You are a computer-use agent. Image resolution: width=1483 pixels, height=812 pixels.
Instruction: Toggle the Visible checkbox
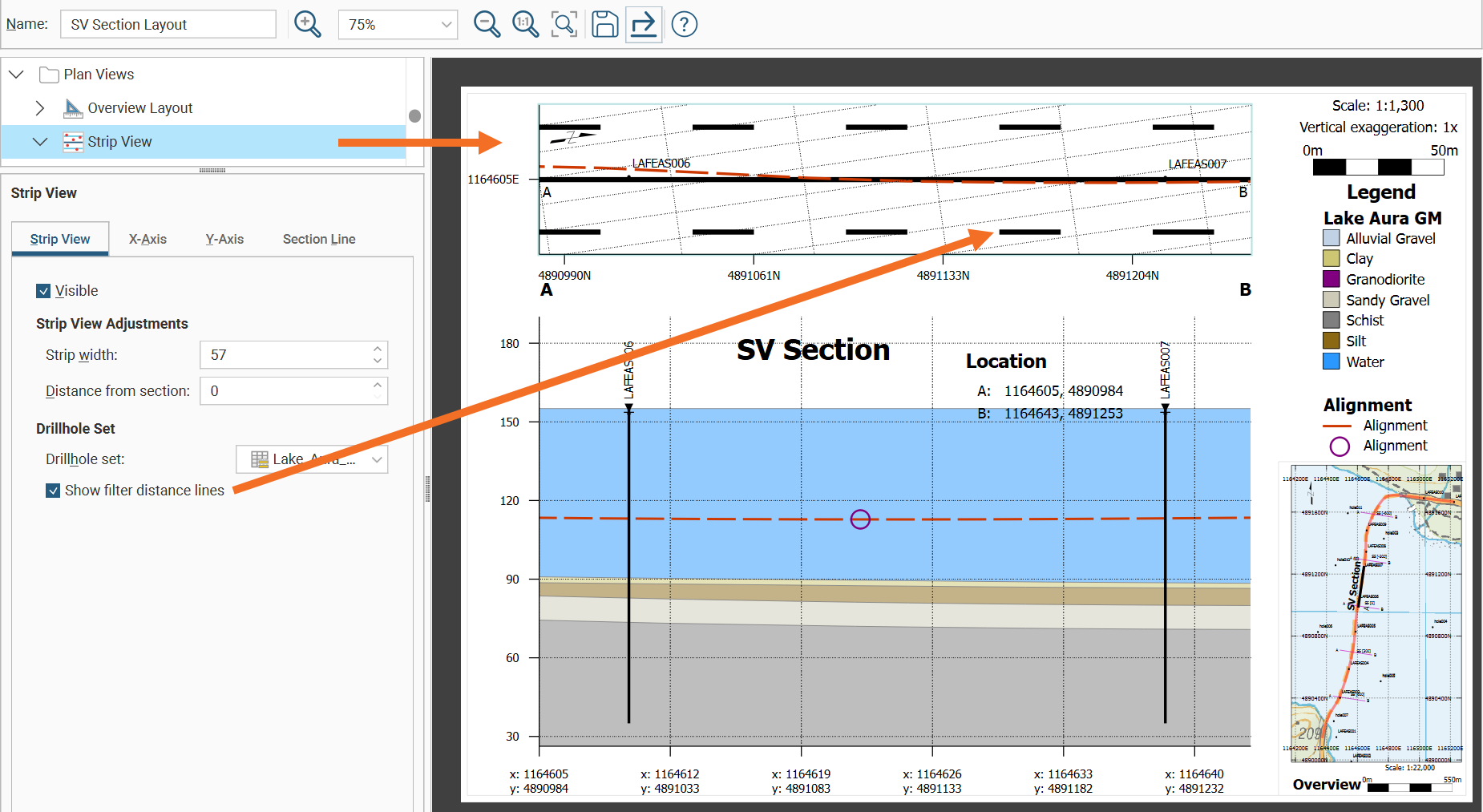tap(43, 291)
